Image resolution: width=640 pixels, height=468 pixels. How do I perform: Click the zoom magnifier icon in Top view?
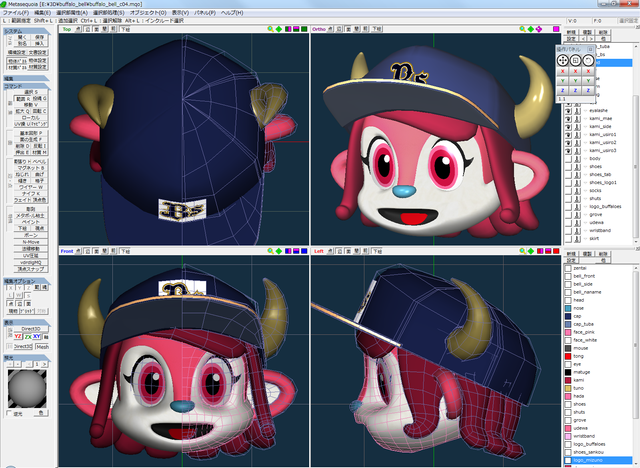pos(270,29)
